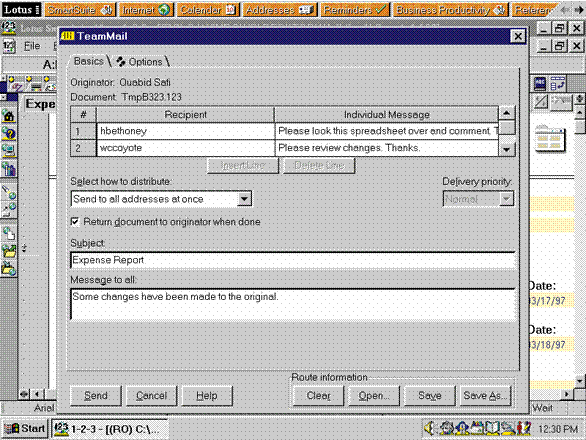Click worksheet horizontal scroll right arrow
This screenshot has width=586, height=440.
(x=567, y=394)
